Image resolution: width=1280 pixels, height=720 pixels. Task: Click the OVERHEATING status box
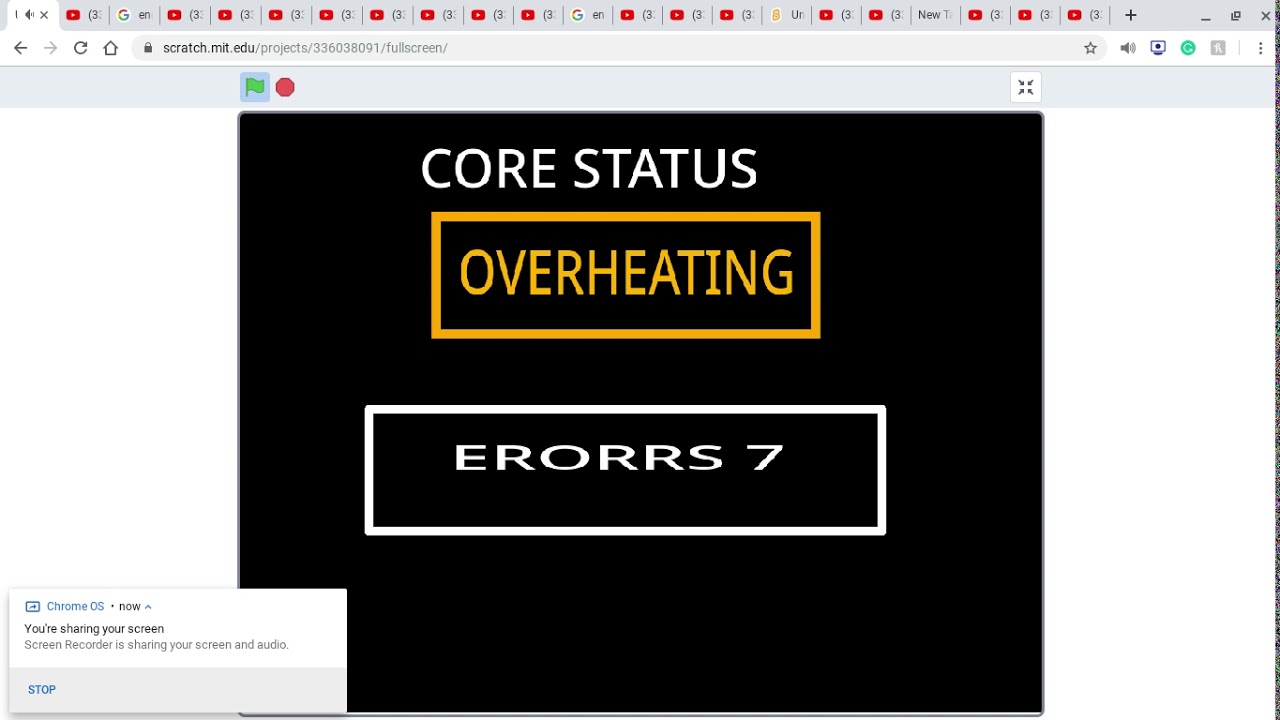(626, 275)
